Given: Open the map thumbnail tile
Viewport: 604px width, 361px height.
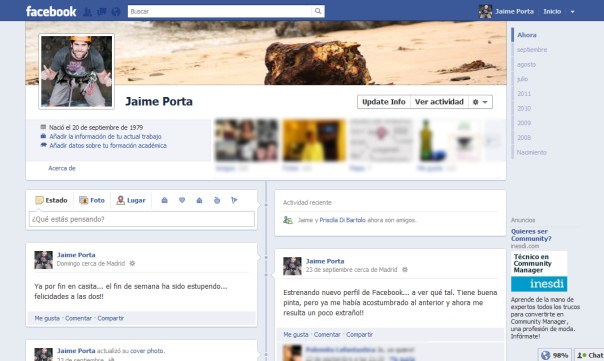Looking at the screenshot, I should tap(381, 140).
